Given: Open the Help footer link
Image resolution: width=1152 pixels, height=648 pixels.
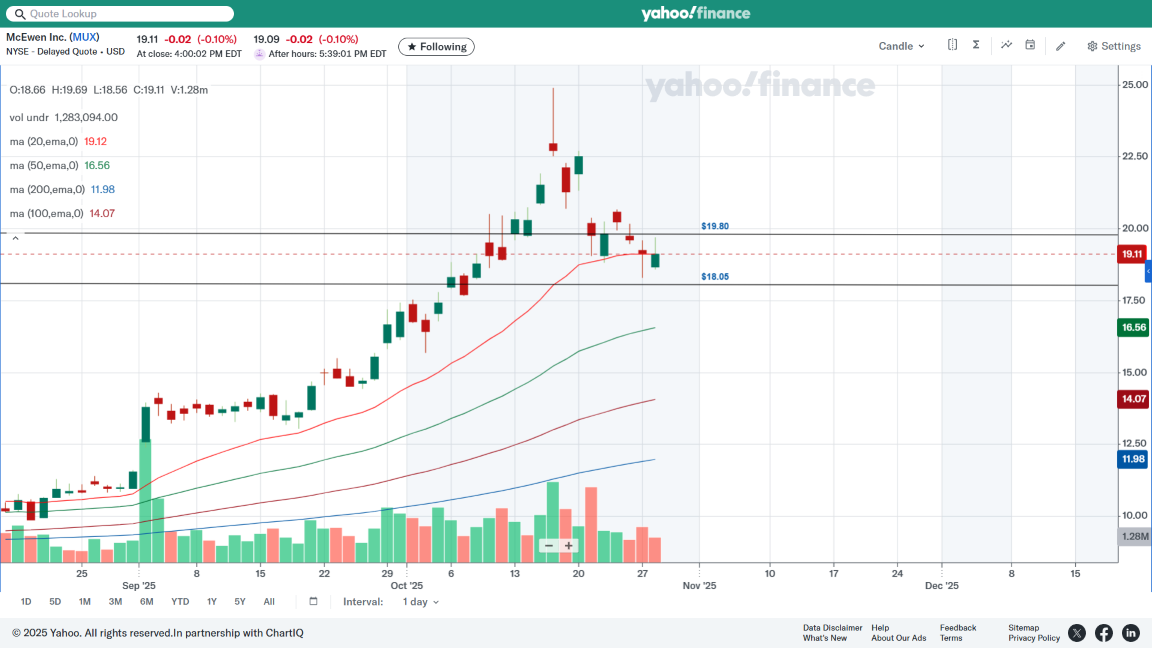Looking at the screenshot, I should coord(880,627).
